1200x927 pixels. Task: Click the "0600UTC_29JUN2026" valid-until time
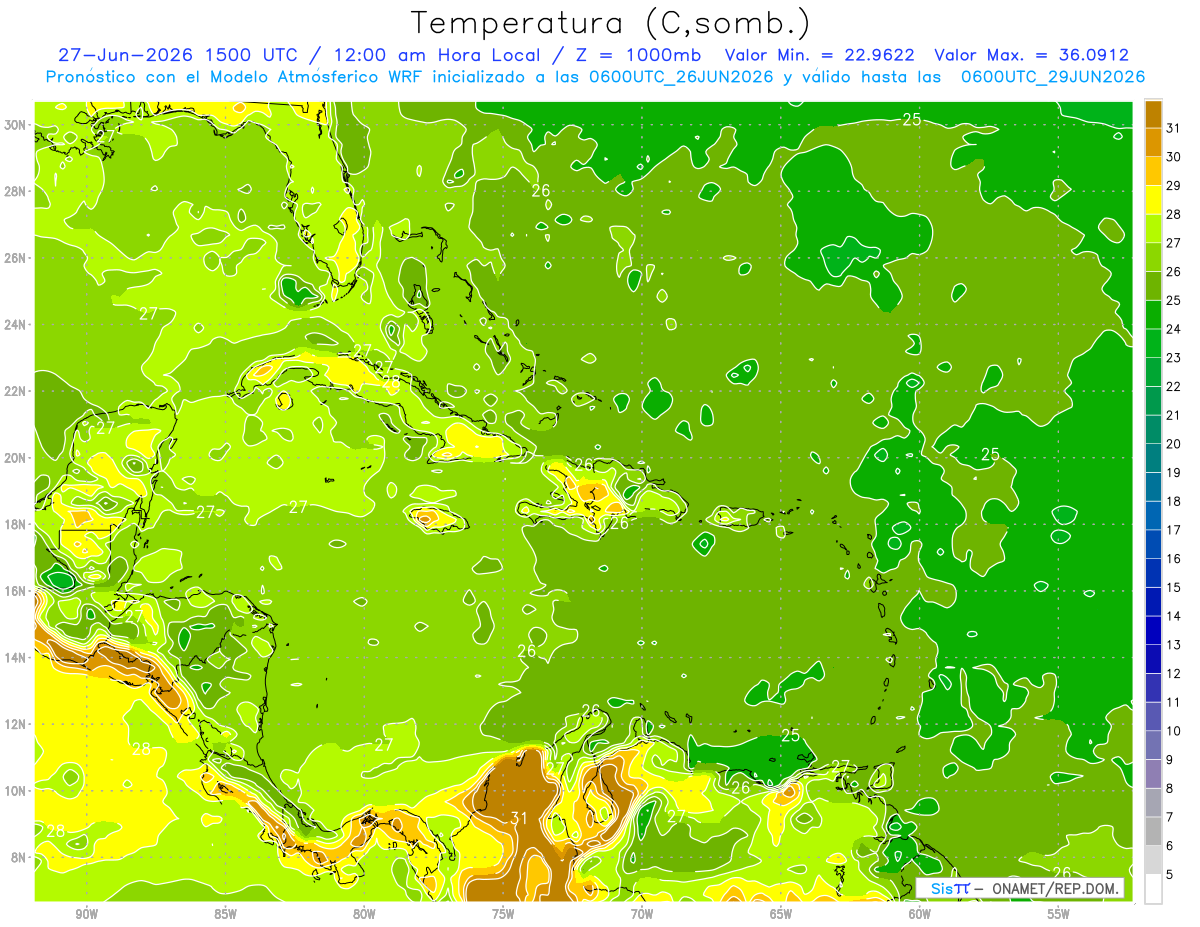(x=1053, y=77)
